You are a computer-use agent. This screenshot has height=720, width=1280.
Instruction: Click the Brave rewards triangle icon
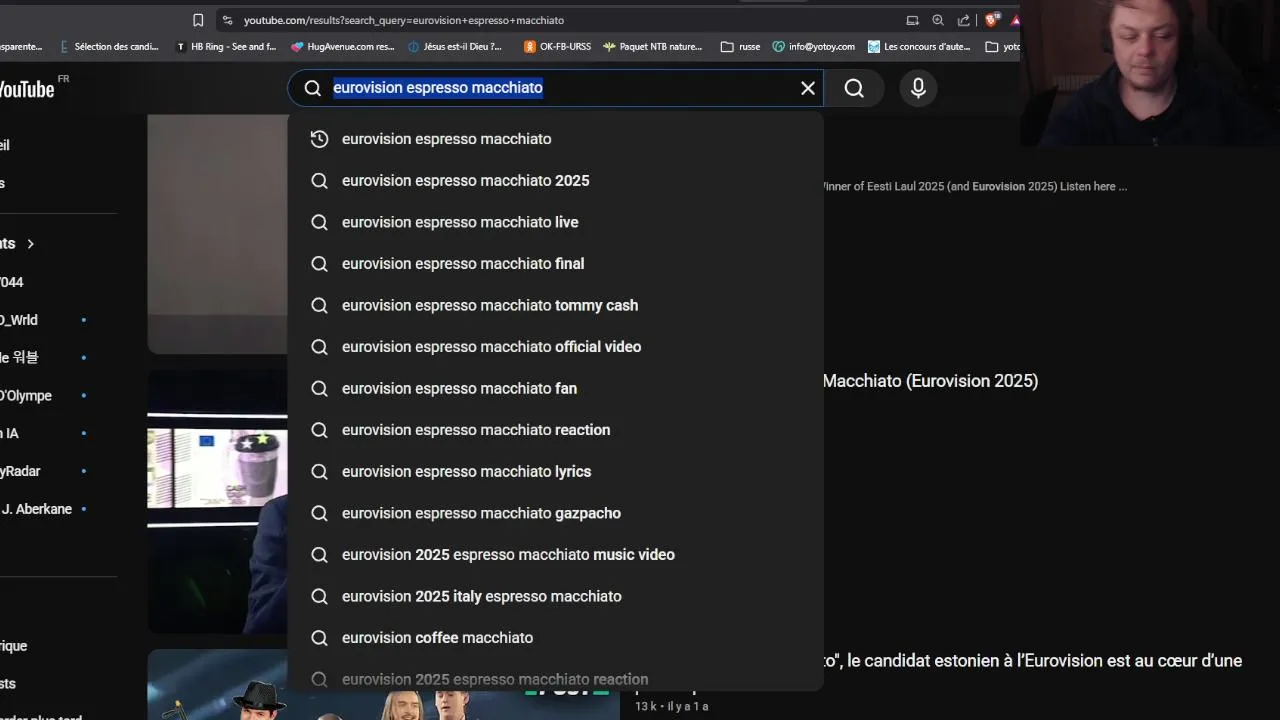(x=1015, y=20)
